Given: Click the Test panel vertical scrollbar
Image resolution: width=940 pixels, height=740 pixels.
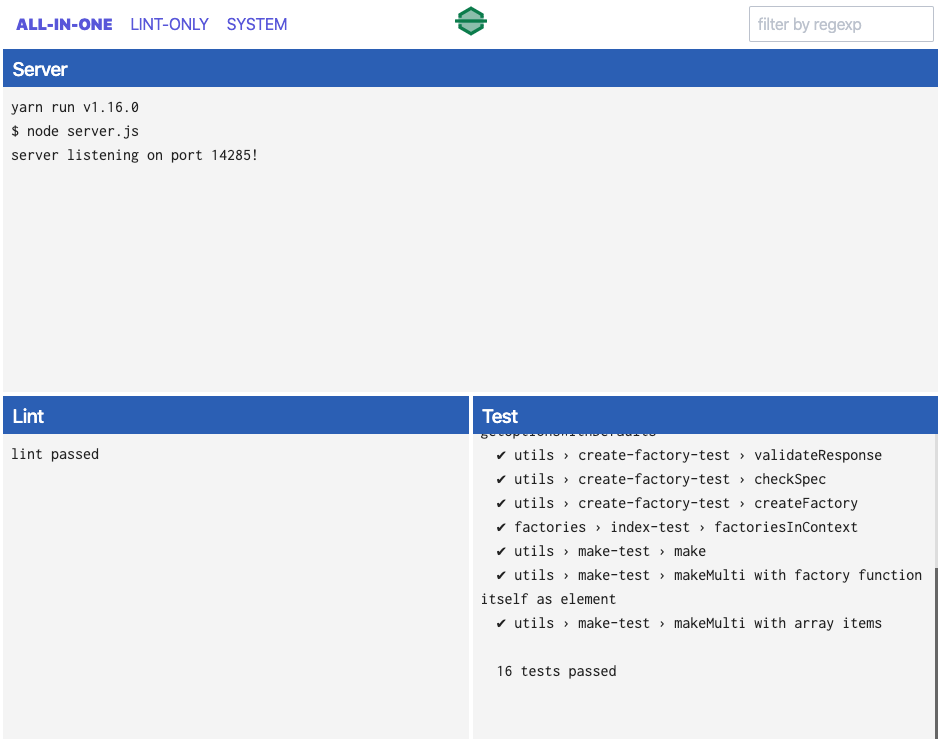Looking at the screenshot, I should coord(936,652).
